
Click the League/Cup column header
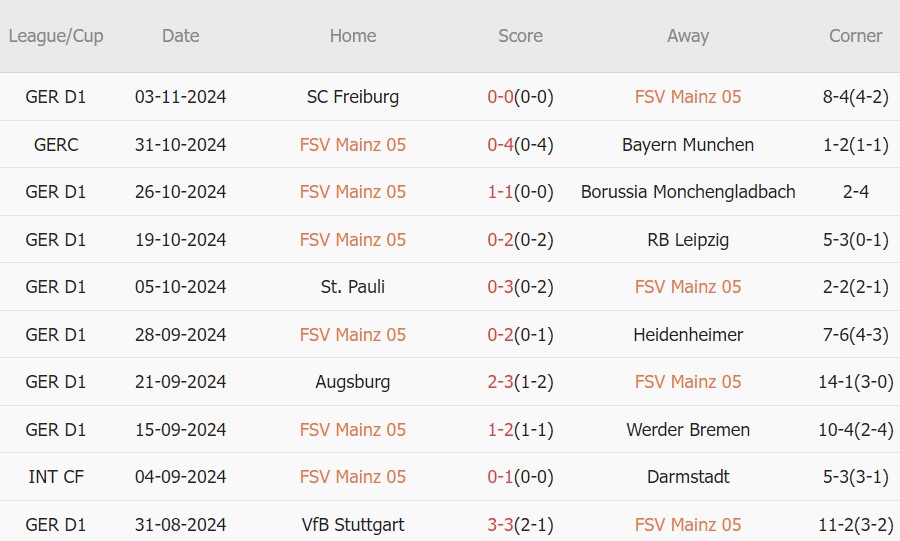click(56, 36)
